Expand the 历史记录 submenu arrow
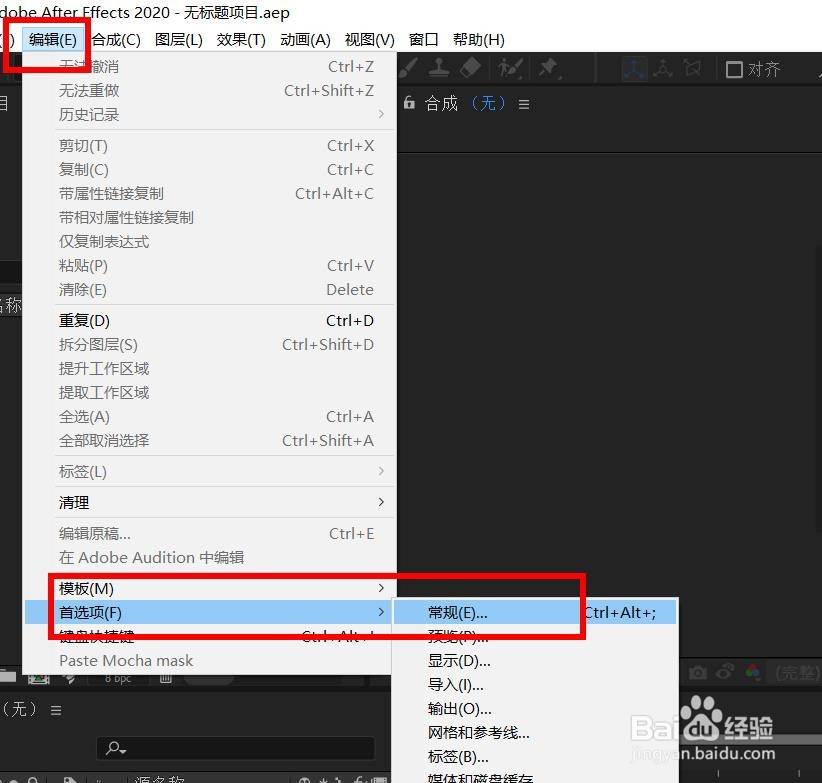The width and height of the screenshot is (822, 783). (x=380, y=114)
